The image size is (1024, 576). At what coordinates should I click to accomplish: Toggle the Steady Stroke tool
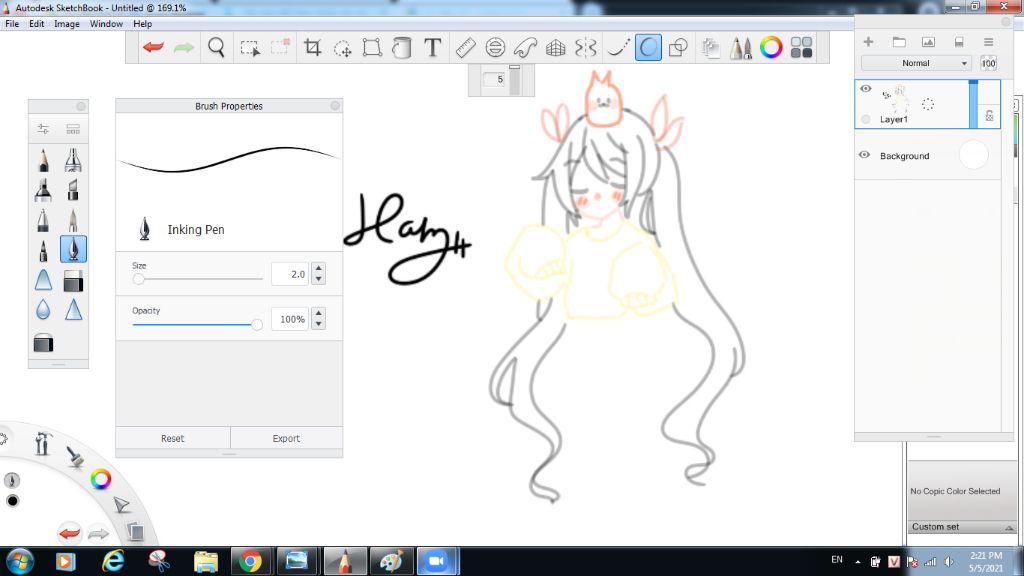[x=617, y=47]
